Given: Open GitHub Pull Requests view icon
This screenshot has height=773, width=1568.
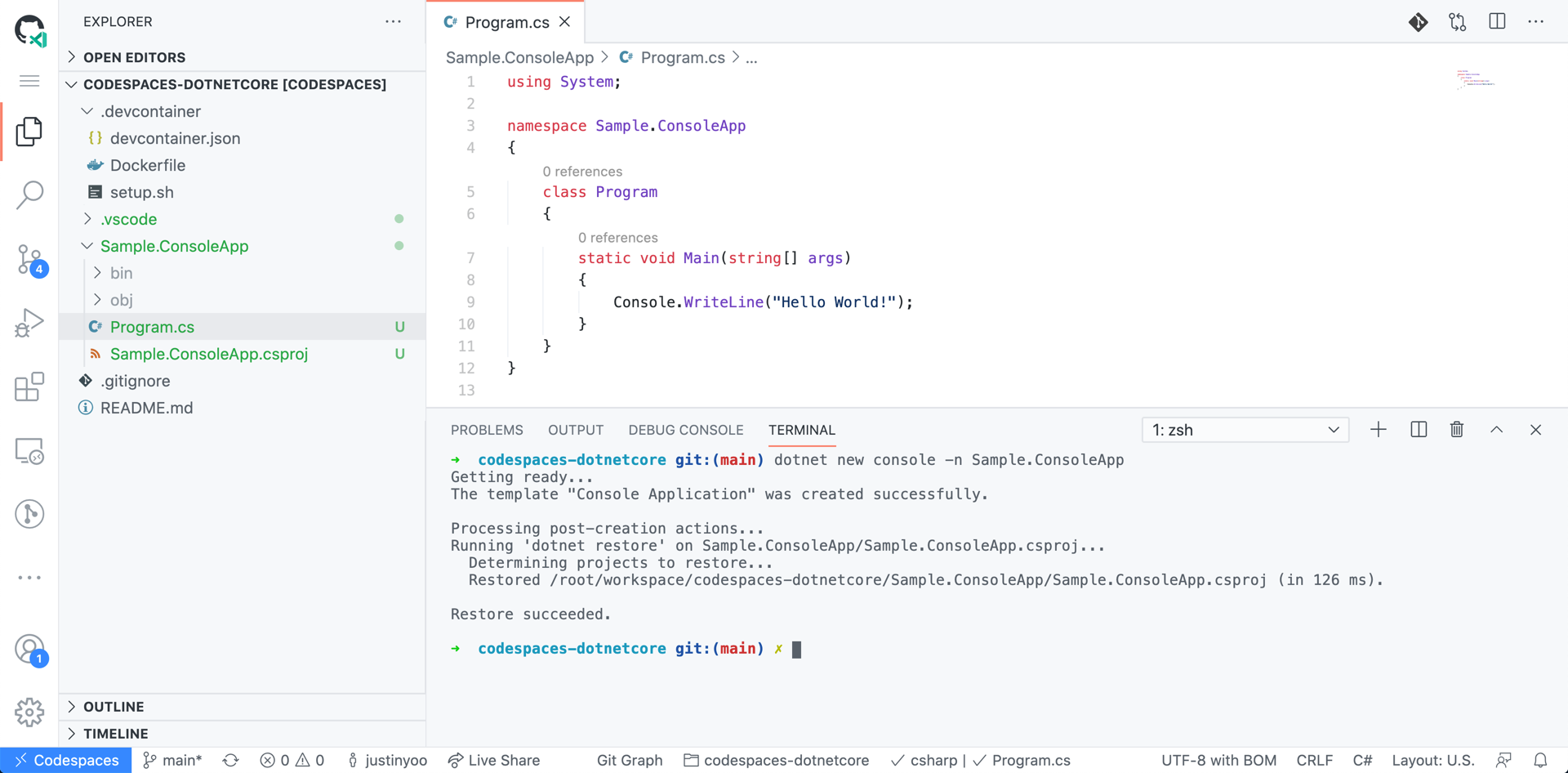Looking at the screenshot, I should [29, 514].
